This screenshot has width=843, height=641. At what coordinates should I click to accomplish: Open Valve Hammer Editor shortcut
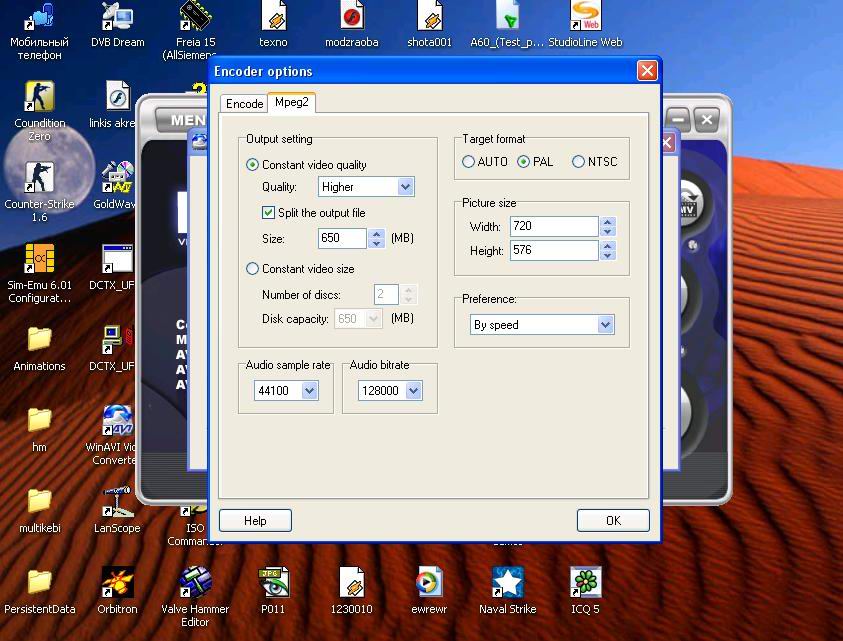click(195, 582)
